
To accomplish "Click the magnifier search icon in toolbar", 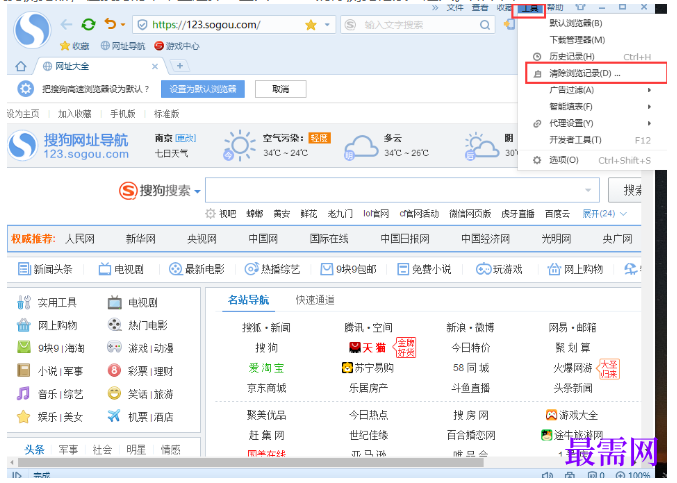I will [485, 25].
